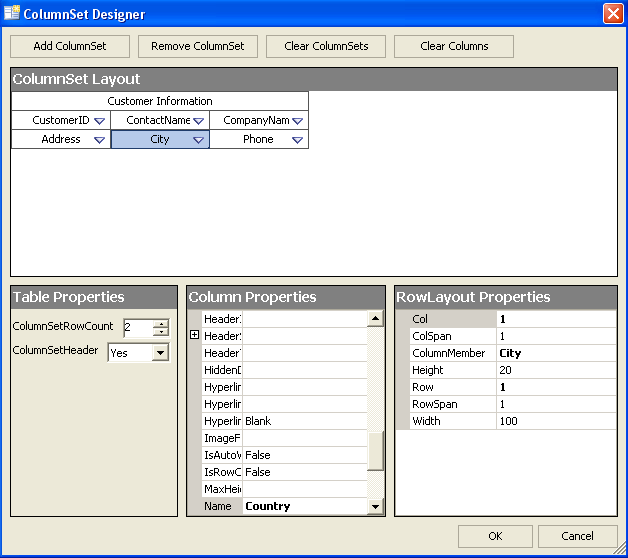The width and height of the screenshot is (628, 558).
Task: Select the ImageF property row
Action: tap(284, 438)
